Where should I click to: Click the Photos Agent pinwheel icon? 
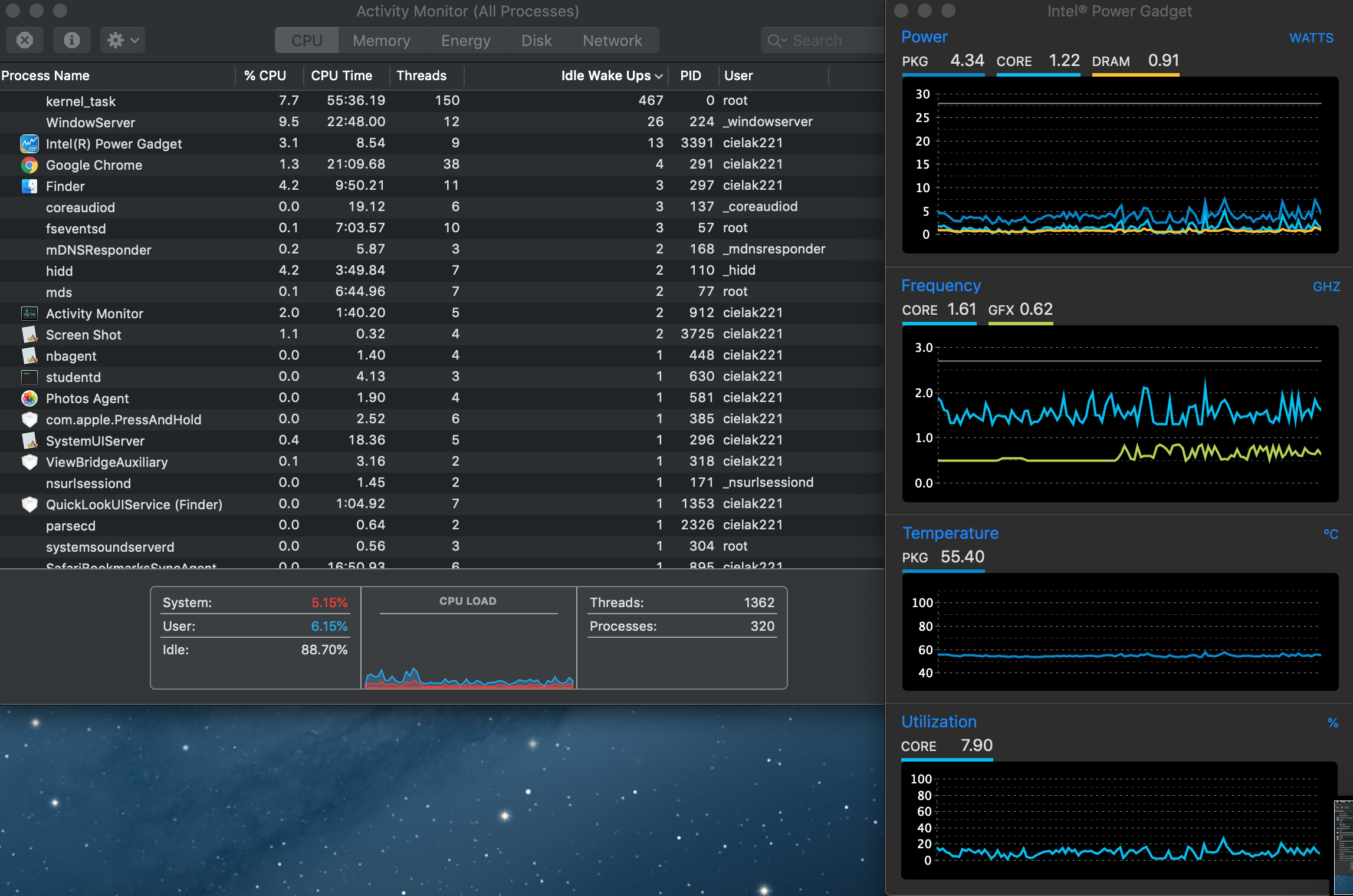pyautogui.click(x=29, y=398)
